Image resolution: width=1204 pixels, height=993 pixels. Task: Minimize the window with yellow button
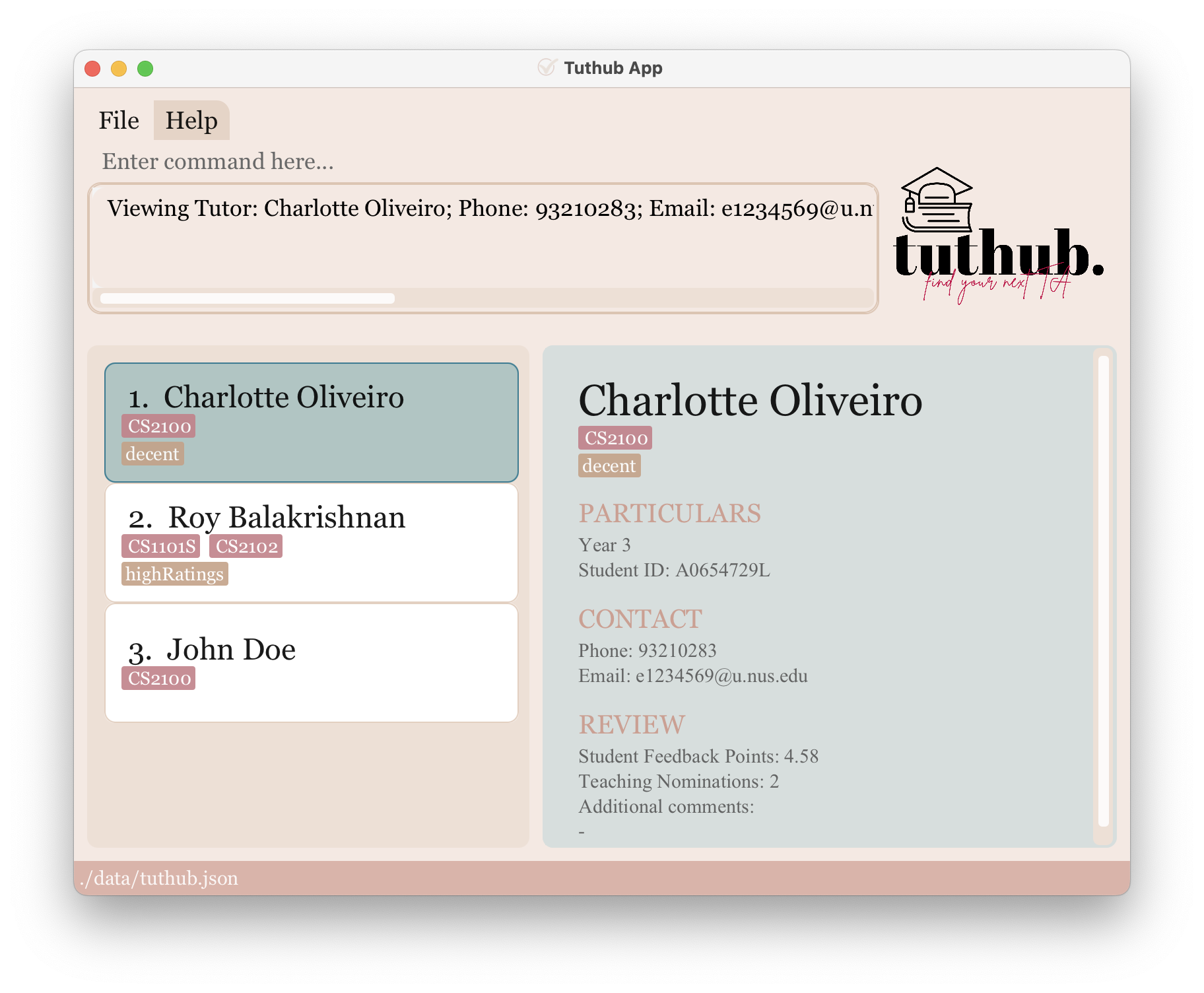point(119,69)
